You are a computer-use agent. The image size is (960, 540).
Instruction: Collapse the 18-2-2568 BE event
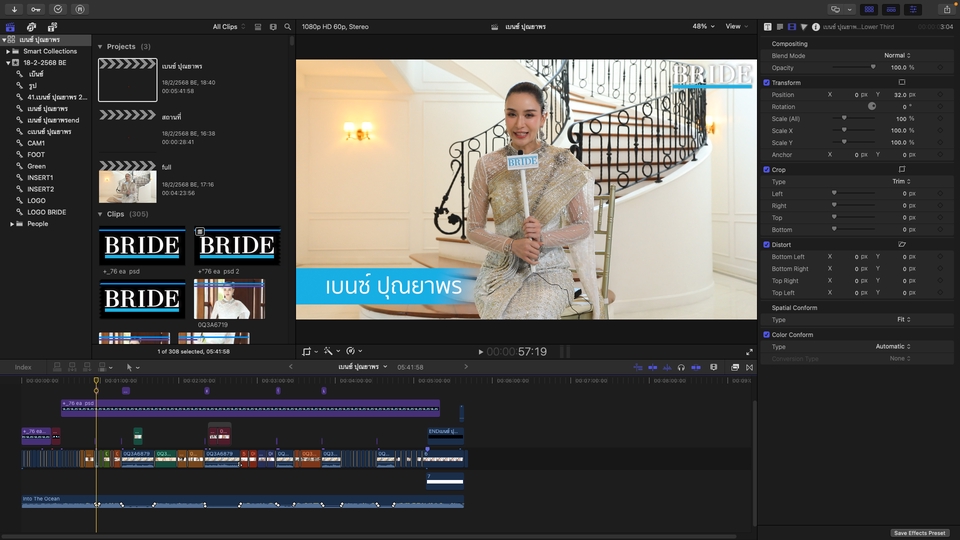[x=9, y=62]
